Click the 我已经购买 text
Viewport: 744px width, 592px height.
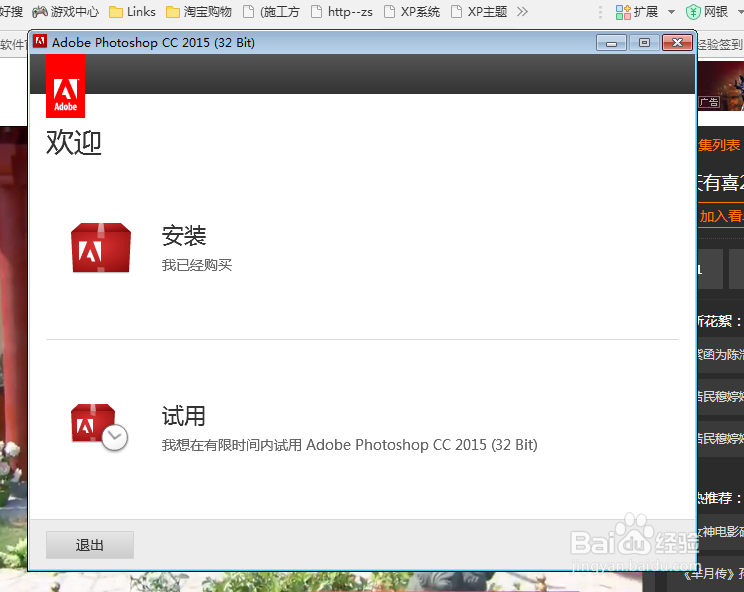[197, 265]
